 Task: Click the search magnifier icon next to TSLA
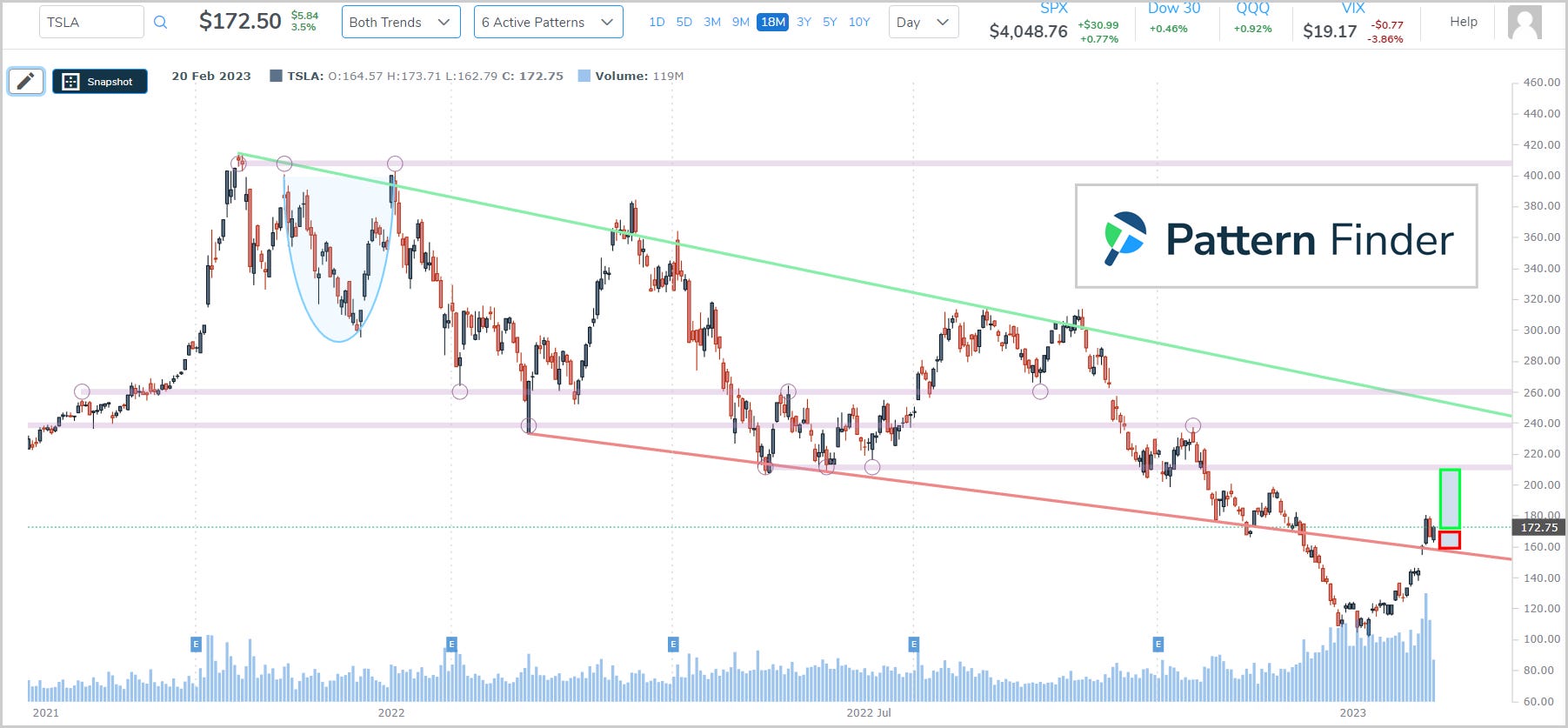[160, 23]
